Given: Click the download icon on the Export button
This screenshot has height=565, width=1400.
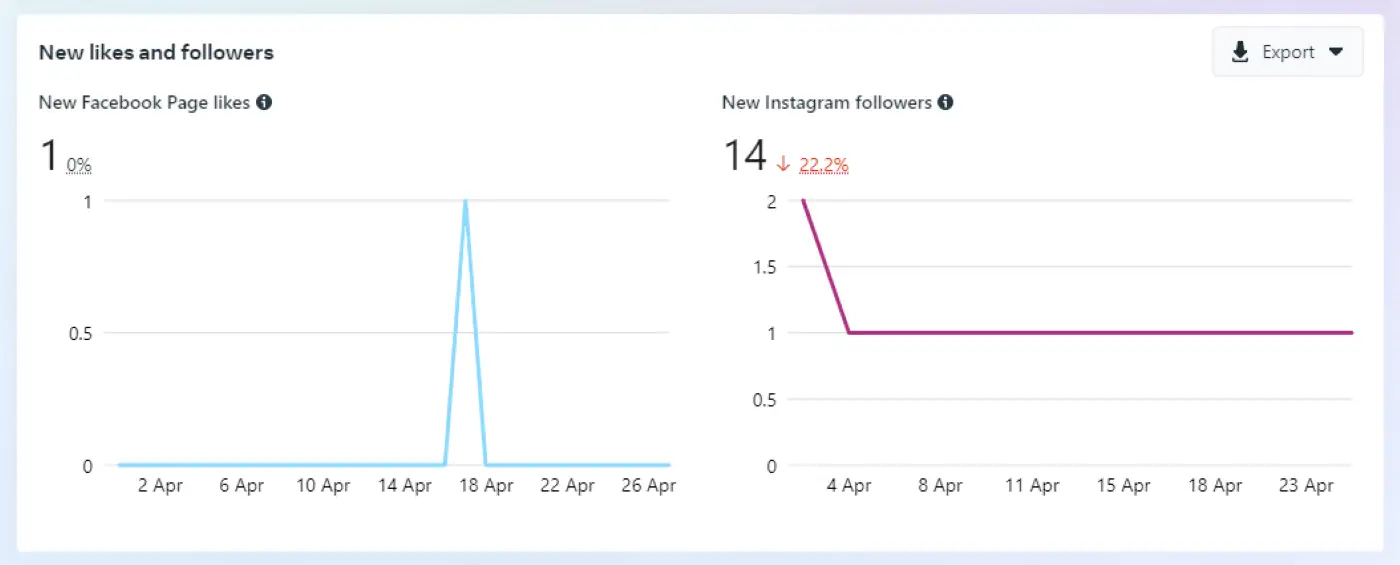Looking at the screenshot, I should 1240,52.
